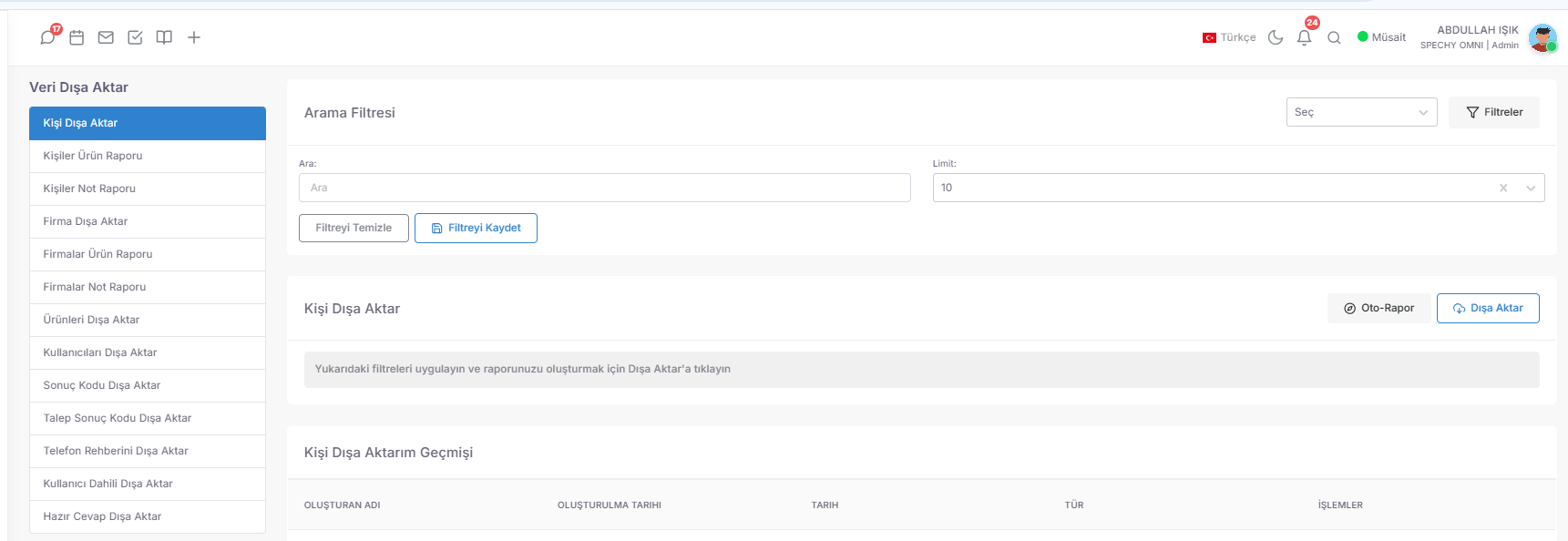
Task: Open Firmalar Not Raporu
Action: click(148, 287)
